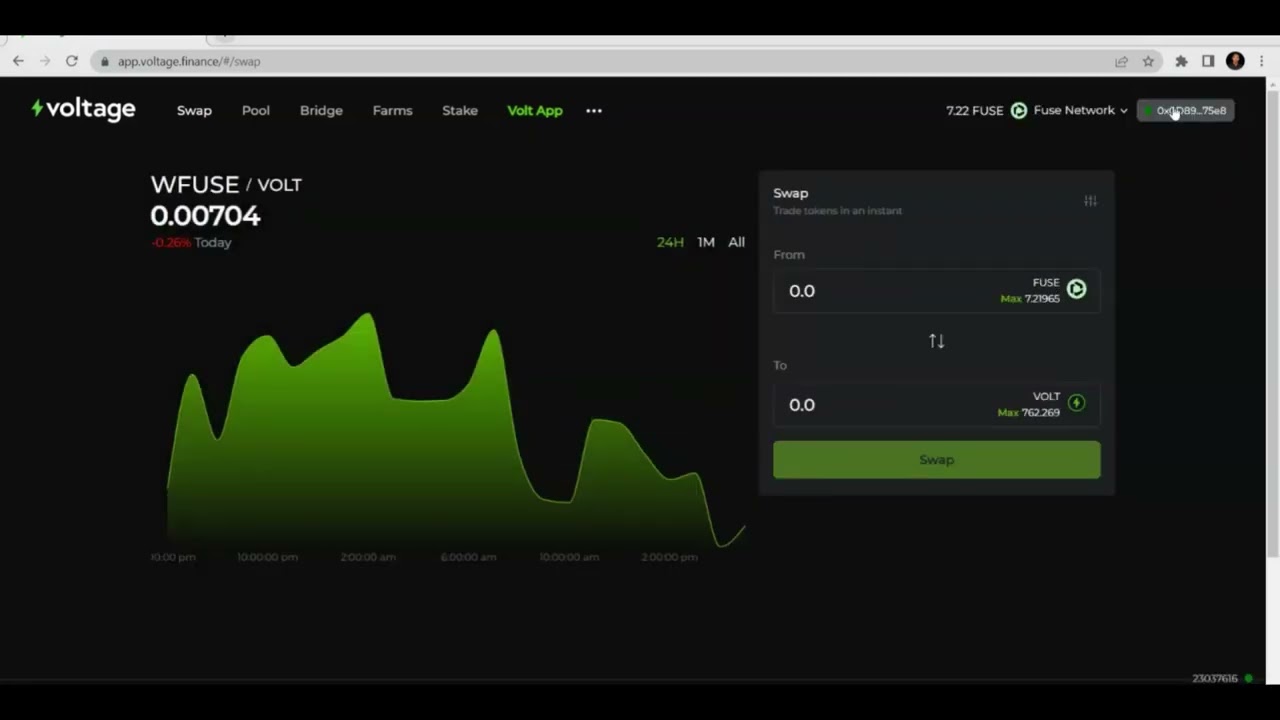1280x720 pixels.
Task: Click the green price chart area
Action: 455,430
